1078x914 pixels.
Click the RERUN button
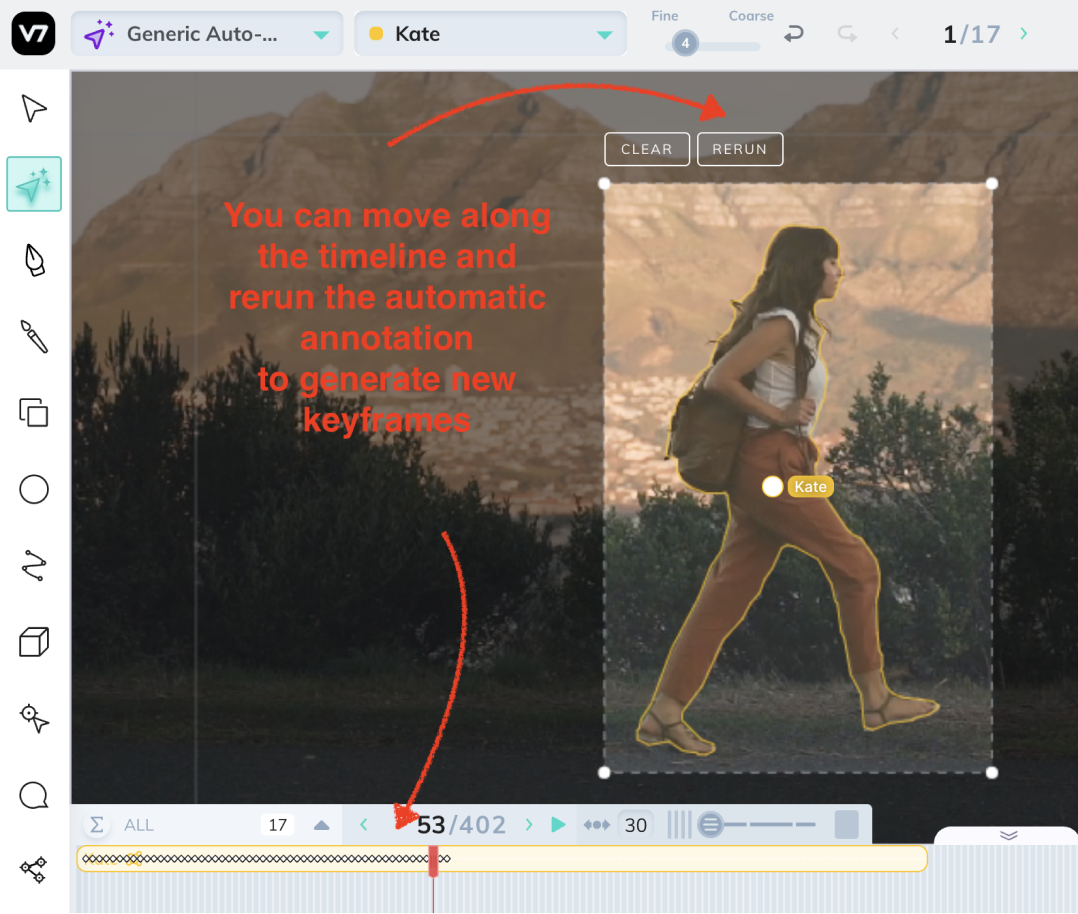point(740,148)
